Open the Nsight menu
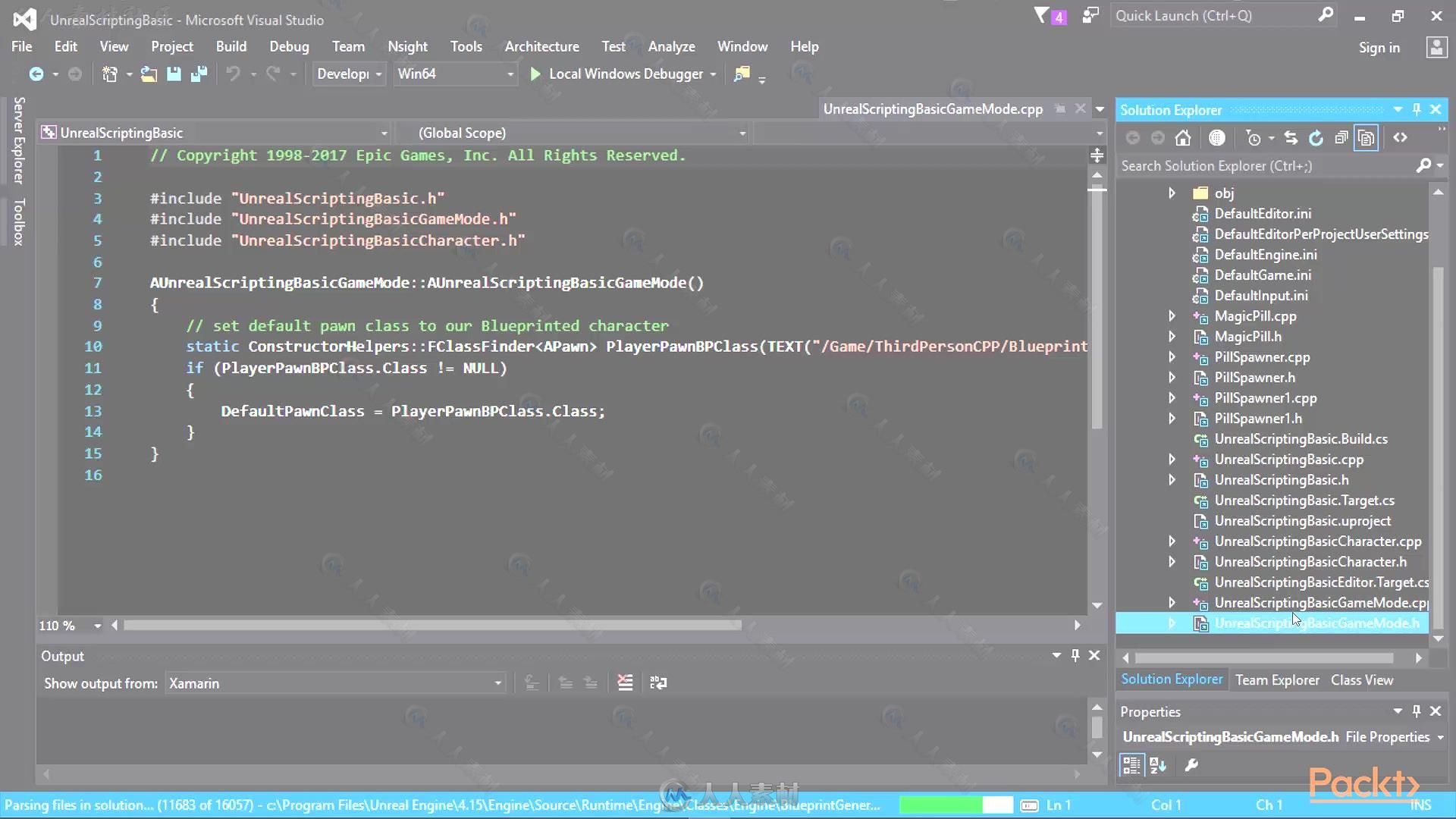Screen dimensions: 1456x819 pyautogui.click(x=407, y=46)
